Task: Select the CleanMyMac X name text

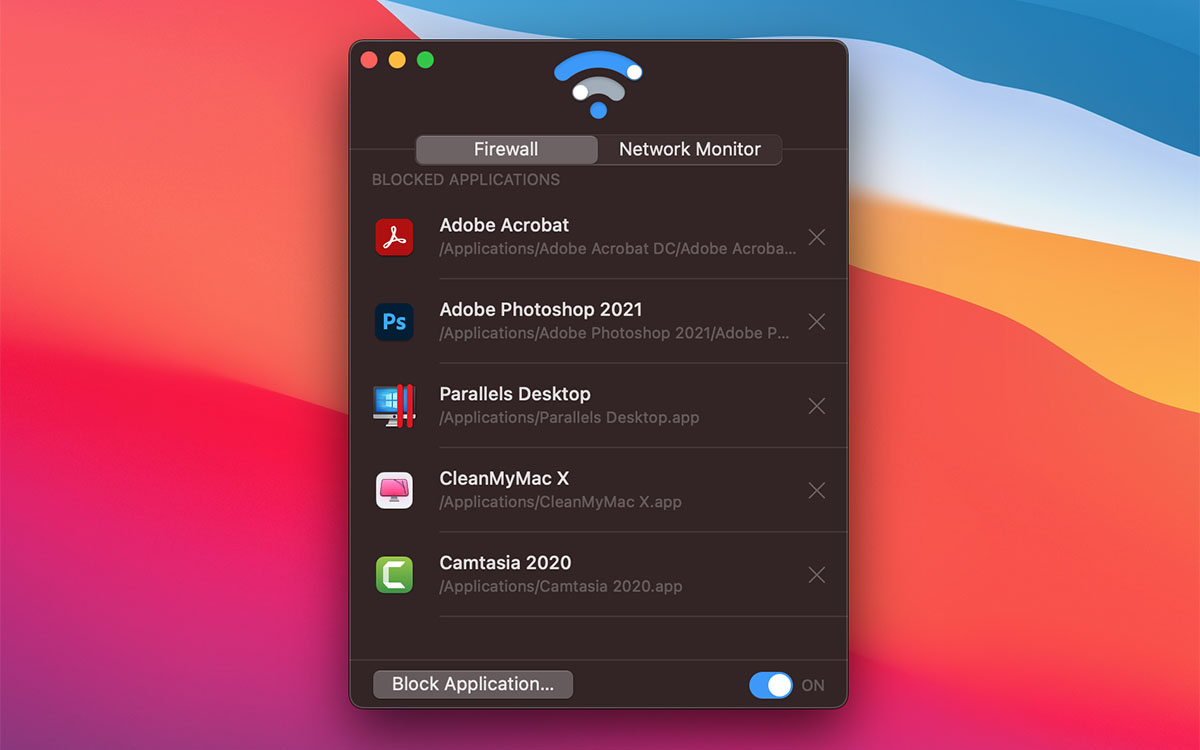Action: pyautogui.click(x=504, y=478)
